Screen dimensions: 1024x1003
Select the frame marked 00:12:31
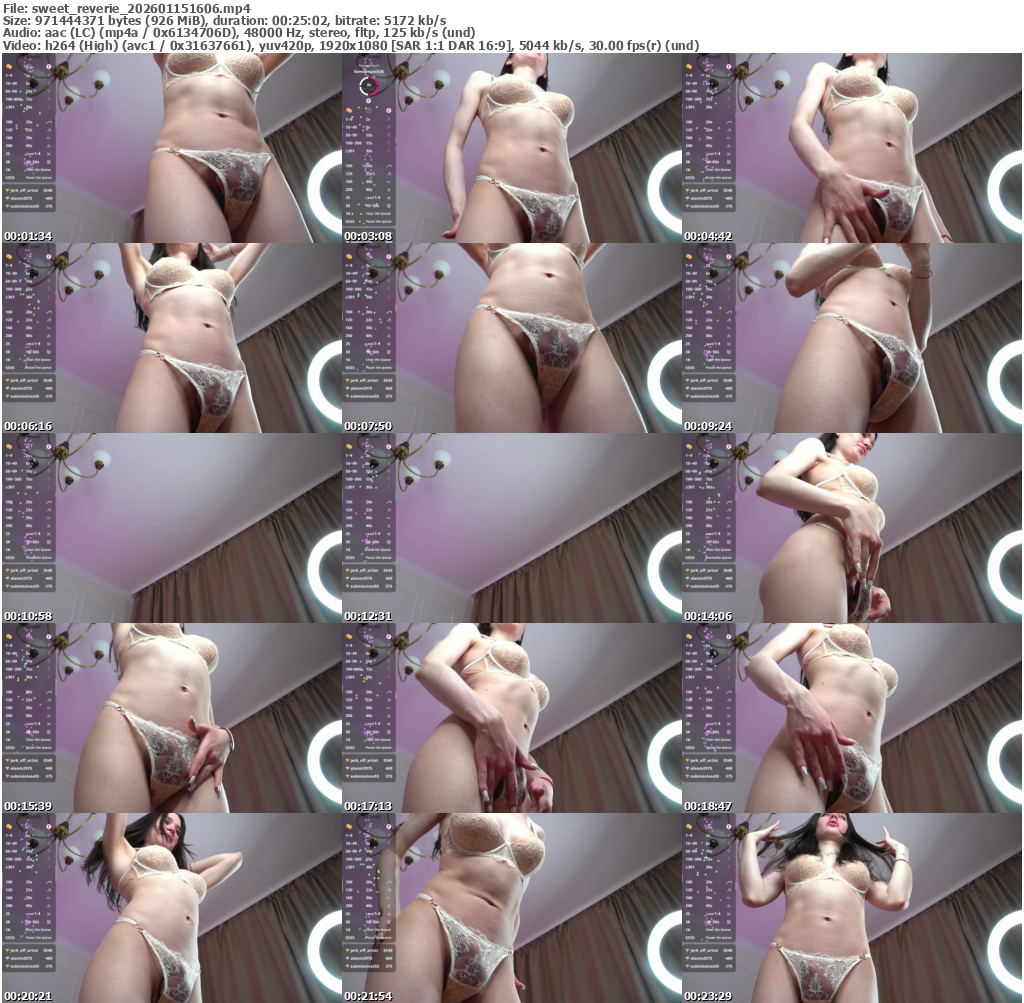tap(511, 528)
